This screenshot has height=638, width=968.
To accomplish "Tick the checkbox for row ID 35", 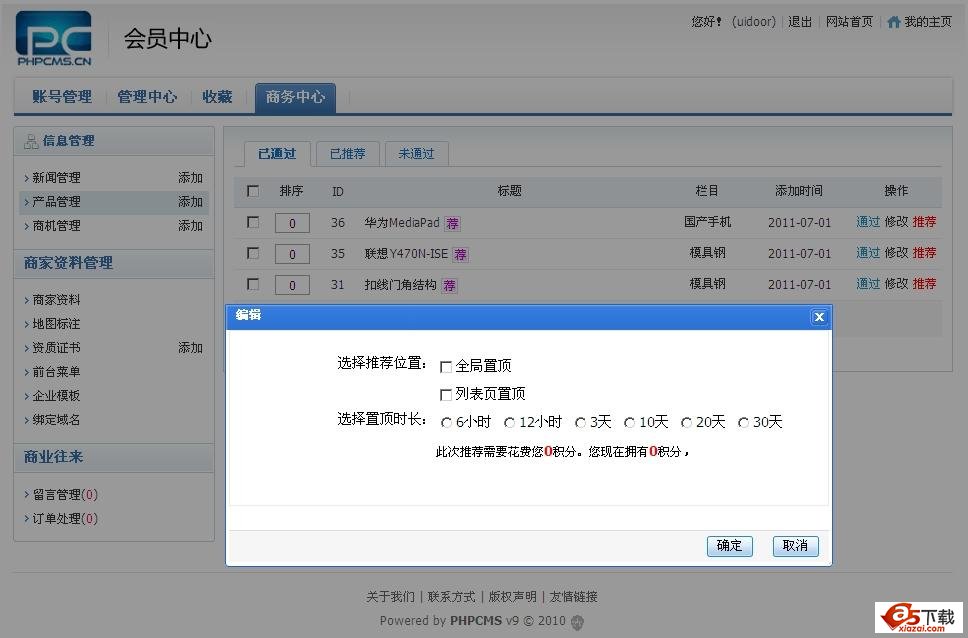I will 252,253.
